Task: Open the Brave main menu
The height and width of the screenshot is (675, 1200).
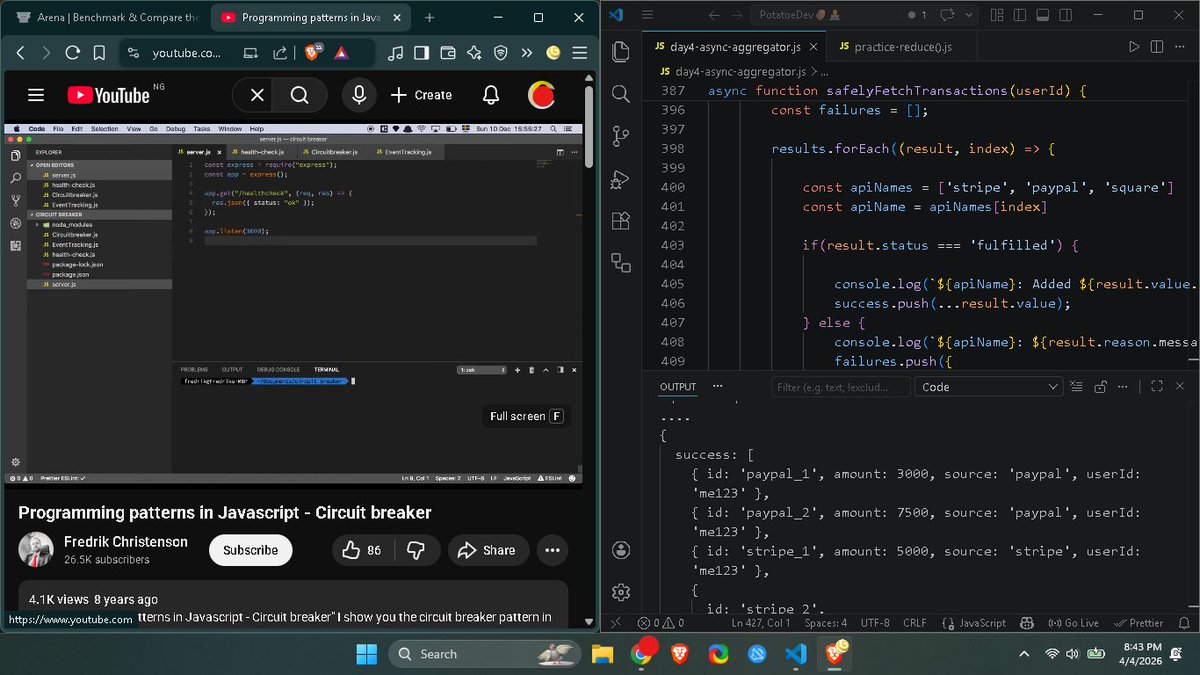Action: pos(579,53)
